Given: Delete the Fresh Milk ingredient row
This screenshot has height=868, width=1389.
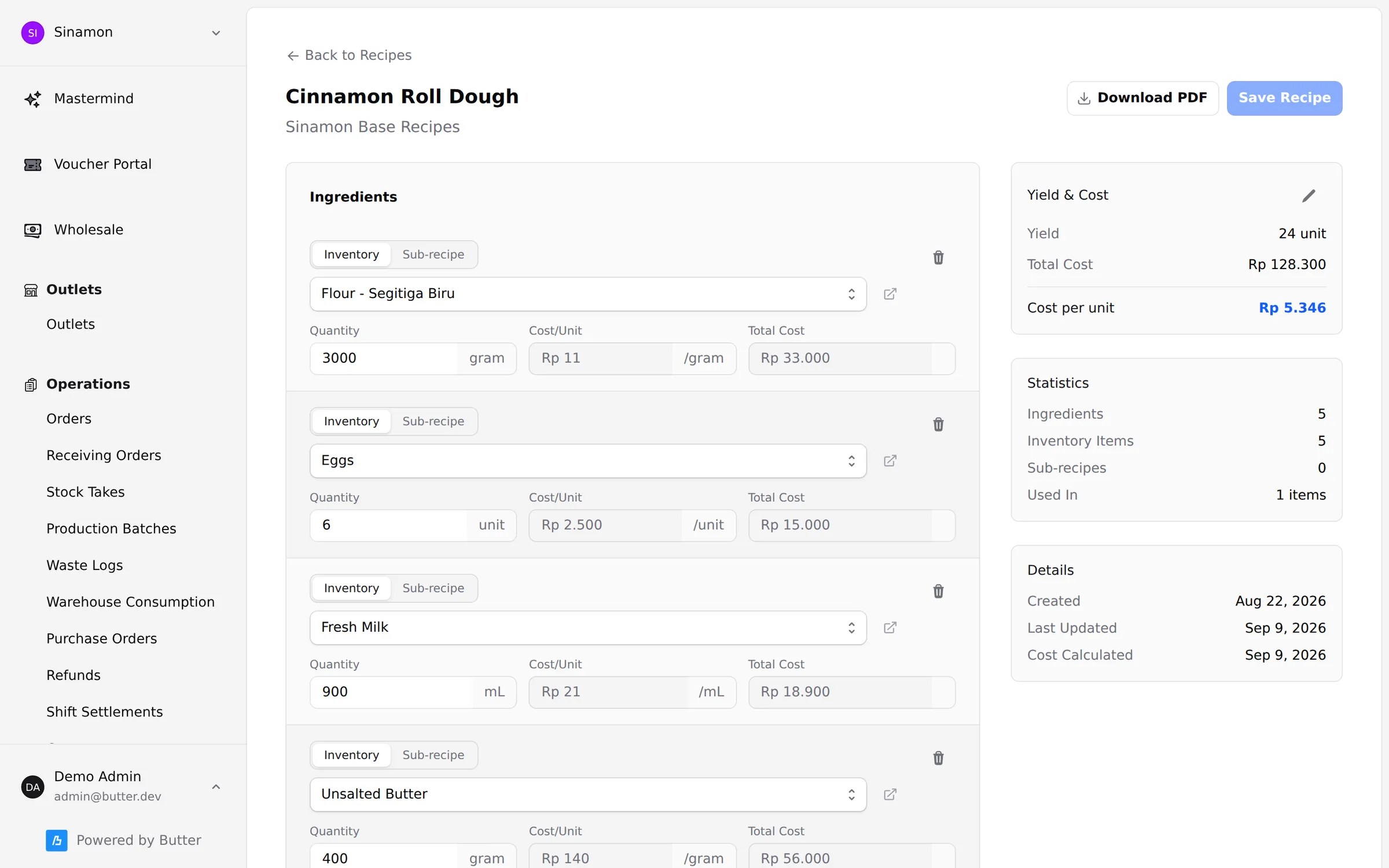Looking at the screenshot, I should coord(938,591).
